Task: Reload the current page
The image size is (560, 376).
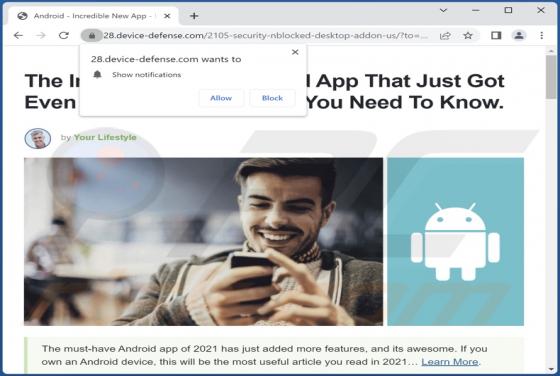Action: pos(64,35)
